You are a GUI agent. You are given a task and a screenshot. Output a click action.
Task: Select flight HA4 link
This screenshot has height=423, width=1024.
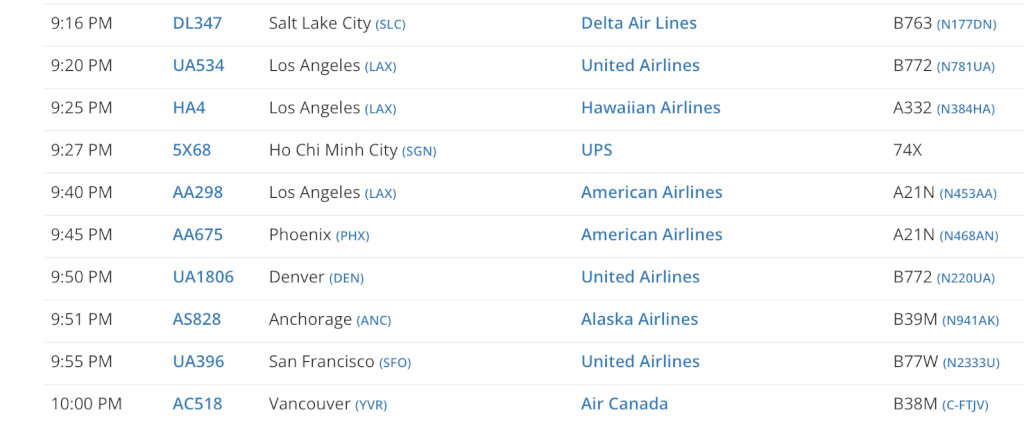(189, 108)
